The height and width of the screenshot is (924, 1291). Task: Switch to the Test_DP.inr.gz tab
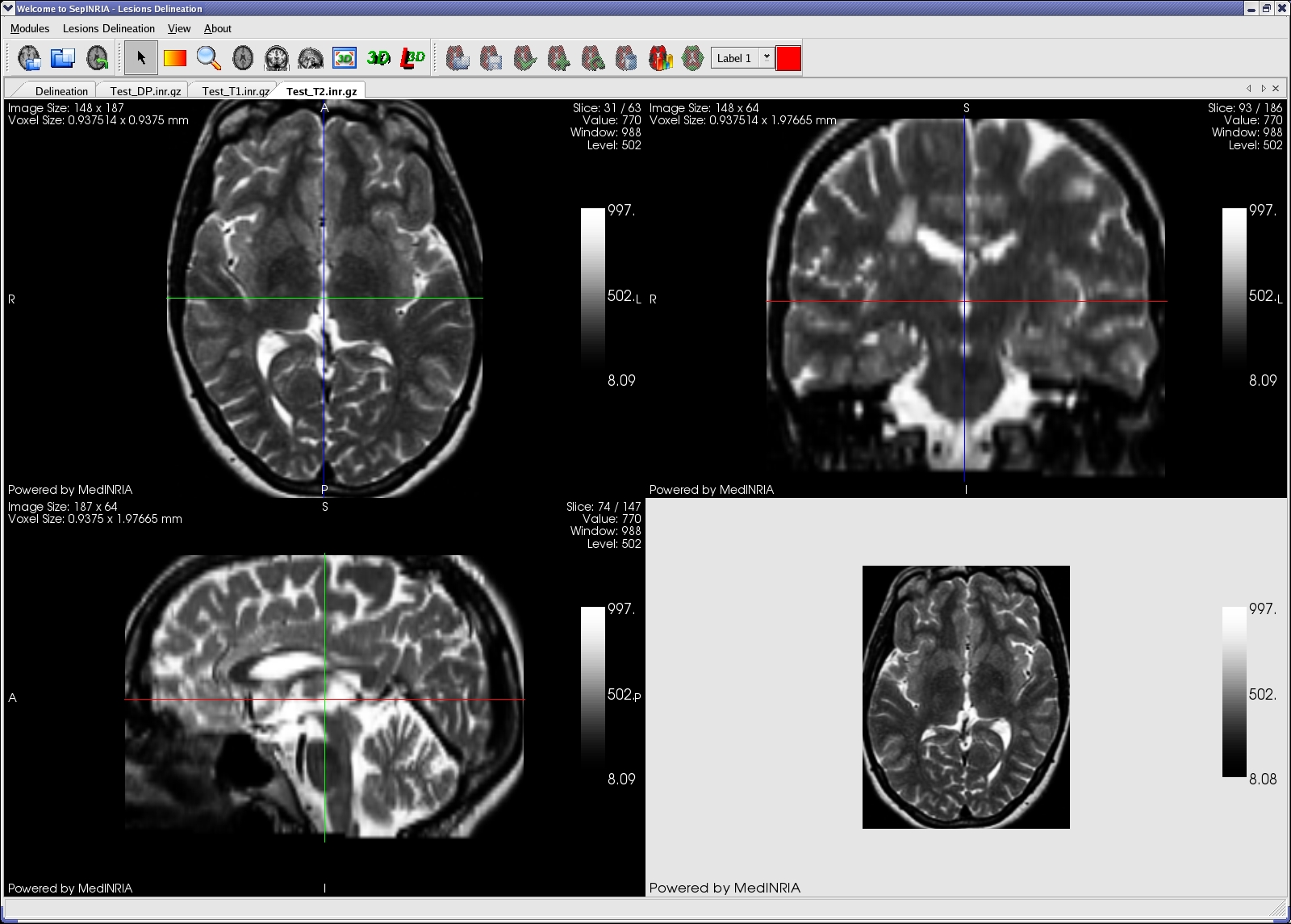[145, 91]
